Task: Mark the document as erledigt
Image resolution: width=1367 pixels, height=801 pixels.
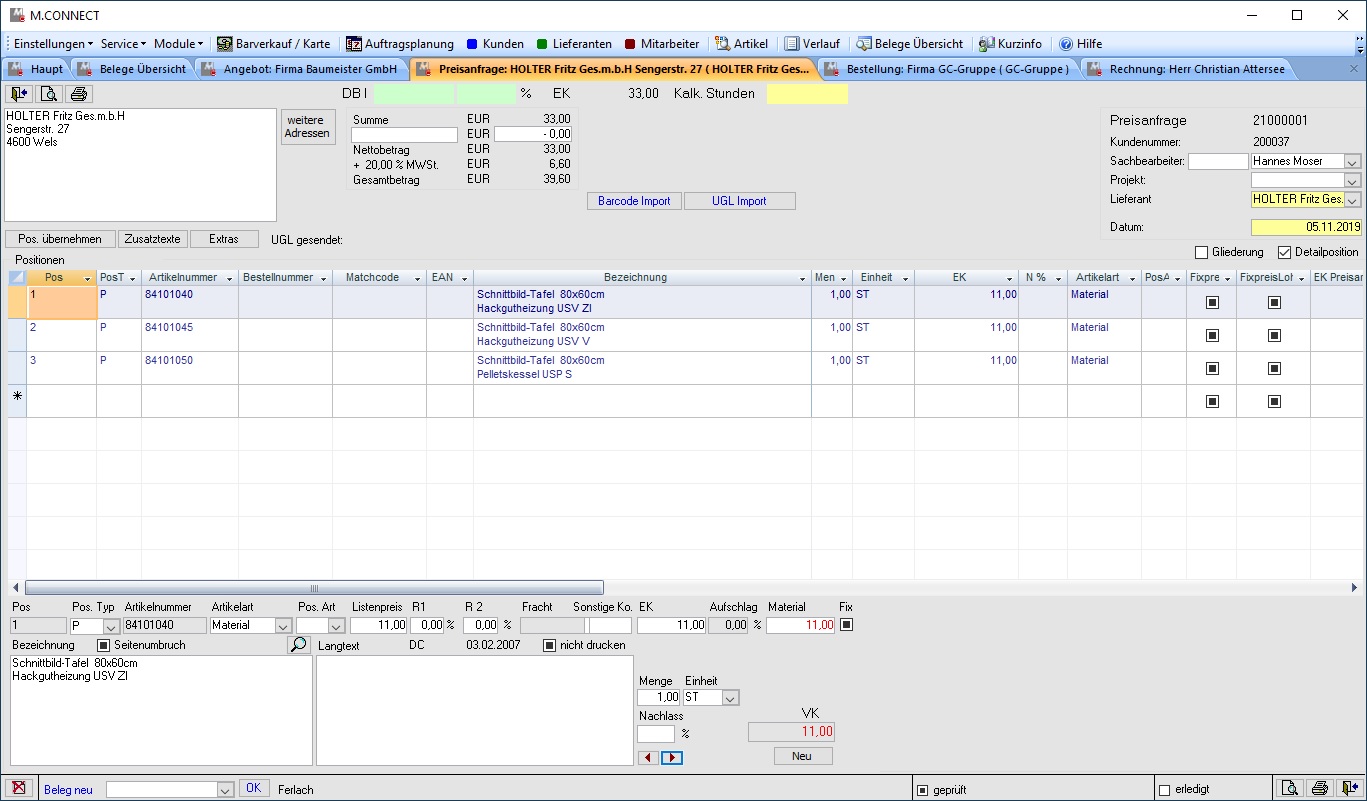Action: point(1164,790)
